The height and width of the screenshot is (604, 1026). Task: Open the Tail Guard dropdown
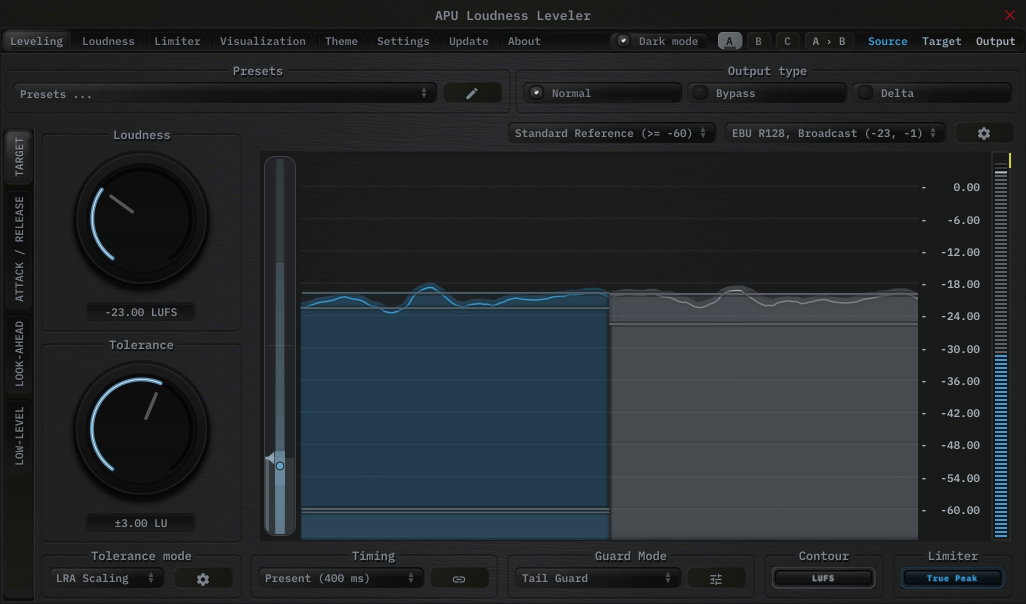597,577
